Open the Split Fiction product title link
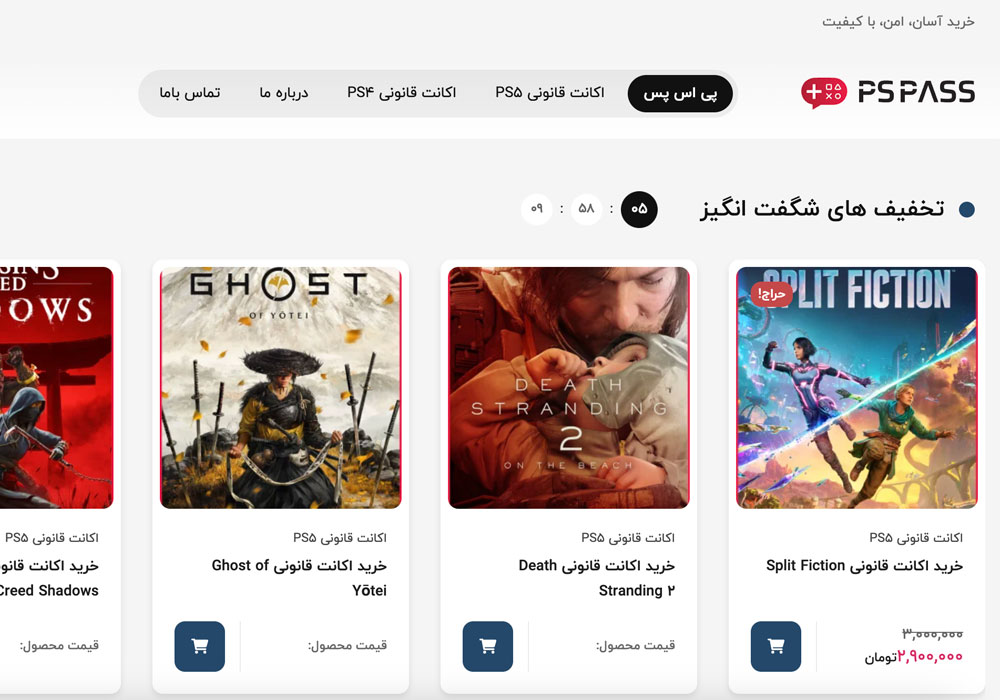The image size is (1000, 700). click(x=864, y=565)
